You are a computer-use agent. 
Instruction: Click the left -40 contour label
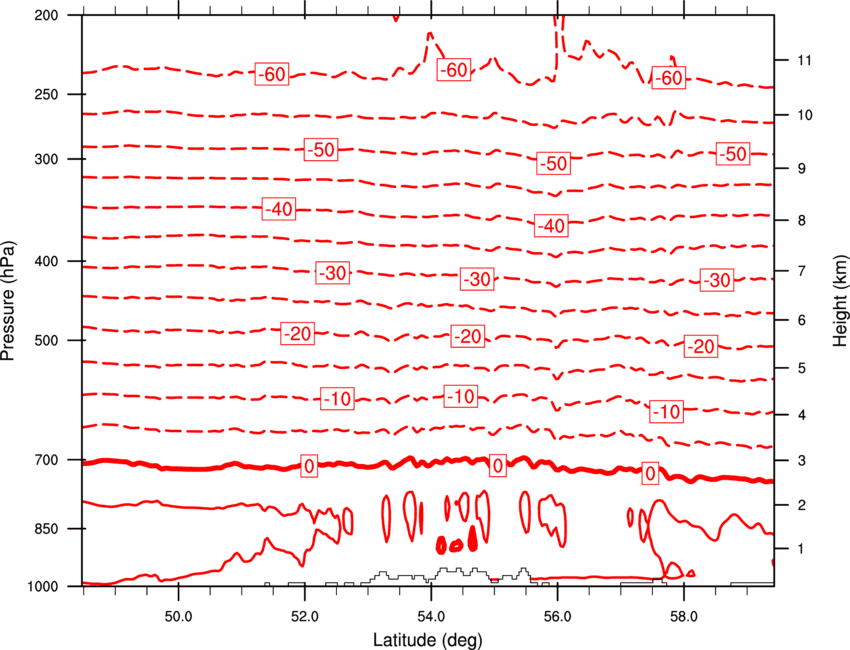[x=279, y=209]
